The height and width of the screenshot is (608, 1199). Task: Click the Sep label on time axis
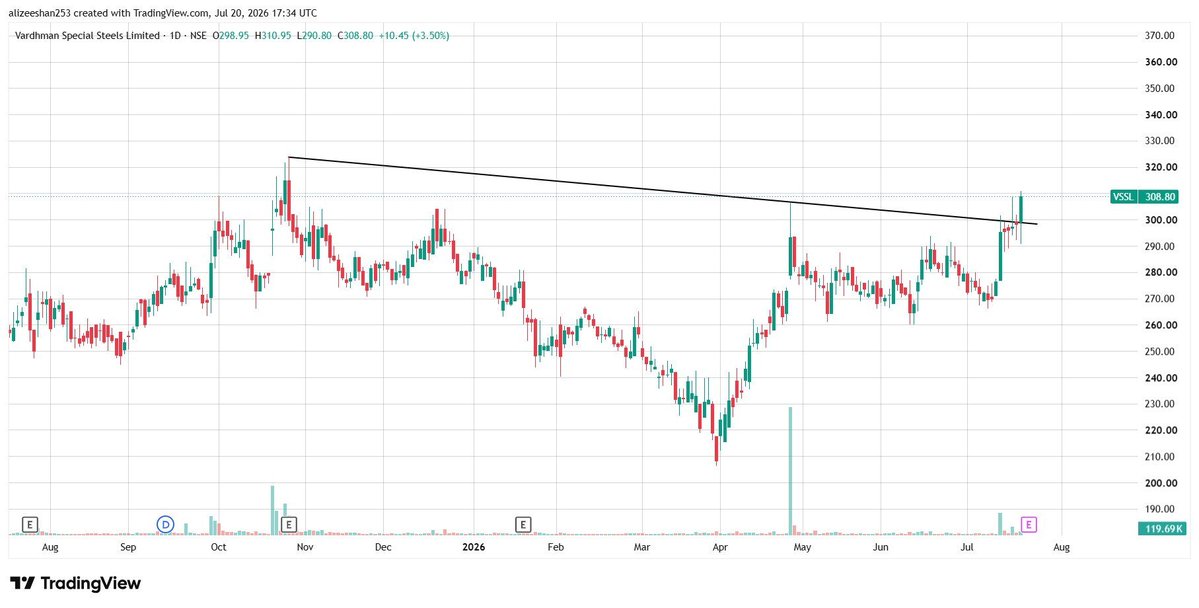(128, 548)
